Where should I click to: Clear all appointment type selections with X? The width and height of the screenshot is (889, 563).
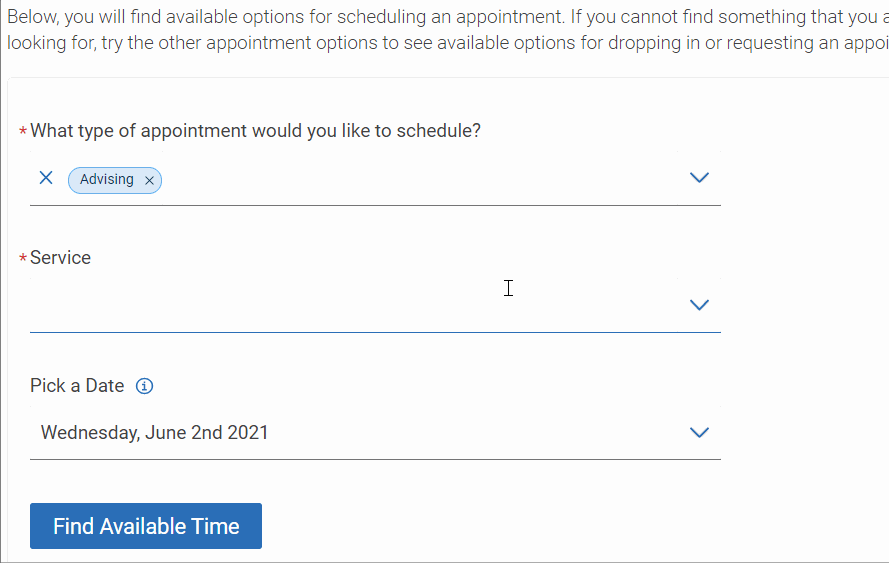[45, 178]
